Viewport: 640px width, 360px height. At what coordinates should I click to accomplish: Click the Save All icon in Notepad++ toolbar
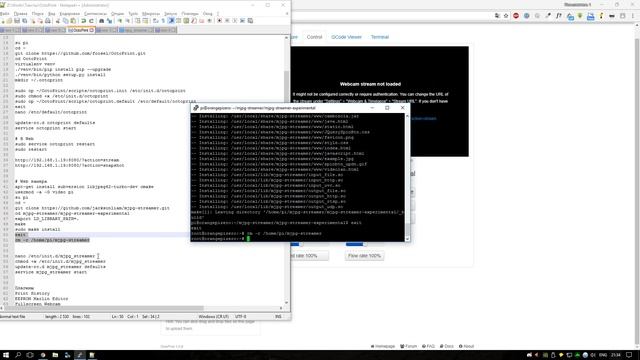pyautogui.click(x=25, y=21)
